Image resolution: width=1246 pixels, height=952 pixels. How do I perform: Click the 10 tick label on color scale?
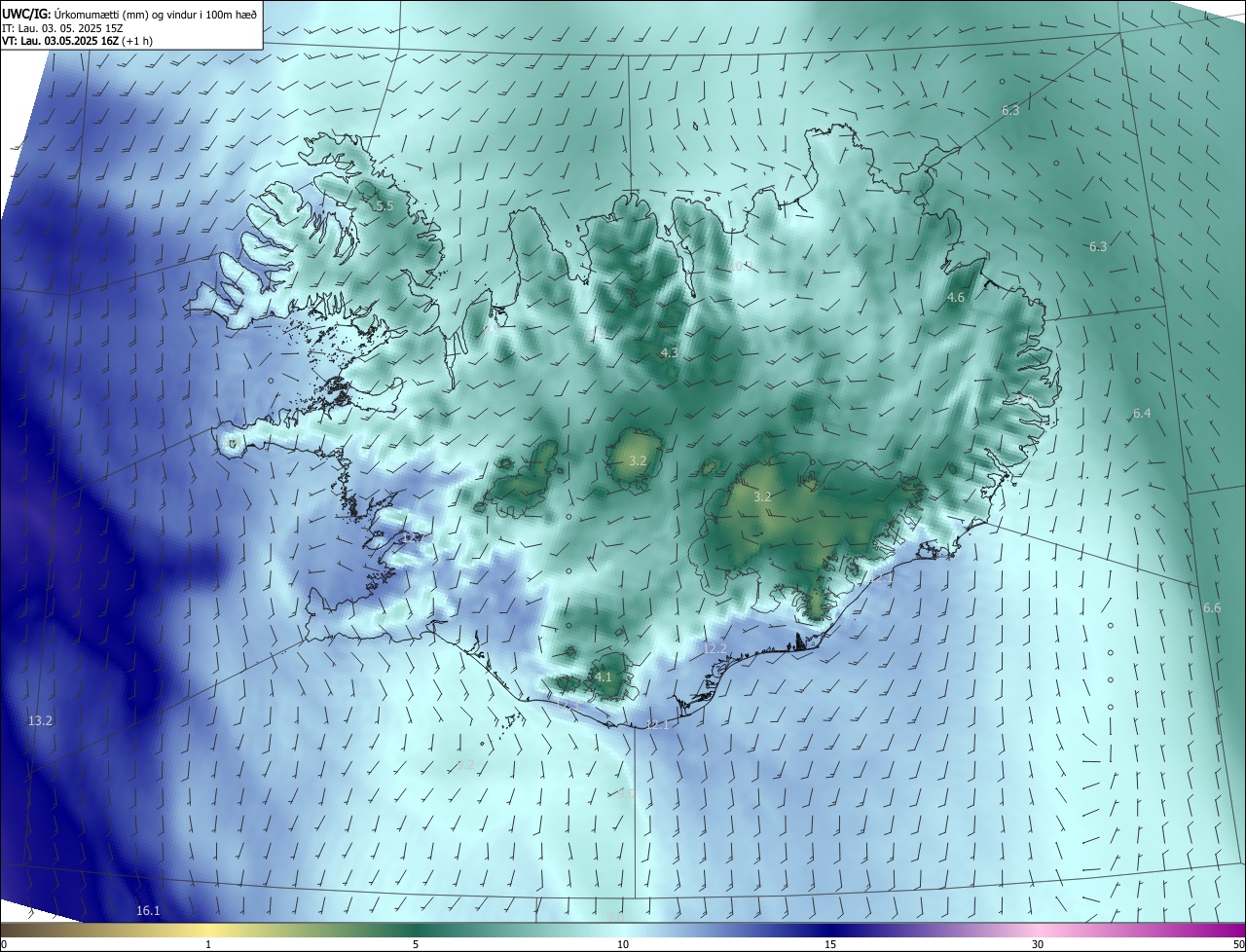pyautogui.click(x=623, y=945)
